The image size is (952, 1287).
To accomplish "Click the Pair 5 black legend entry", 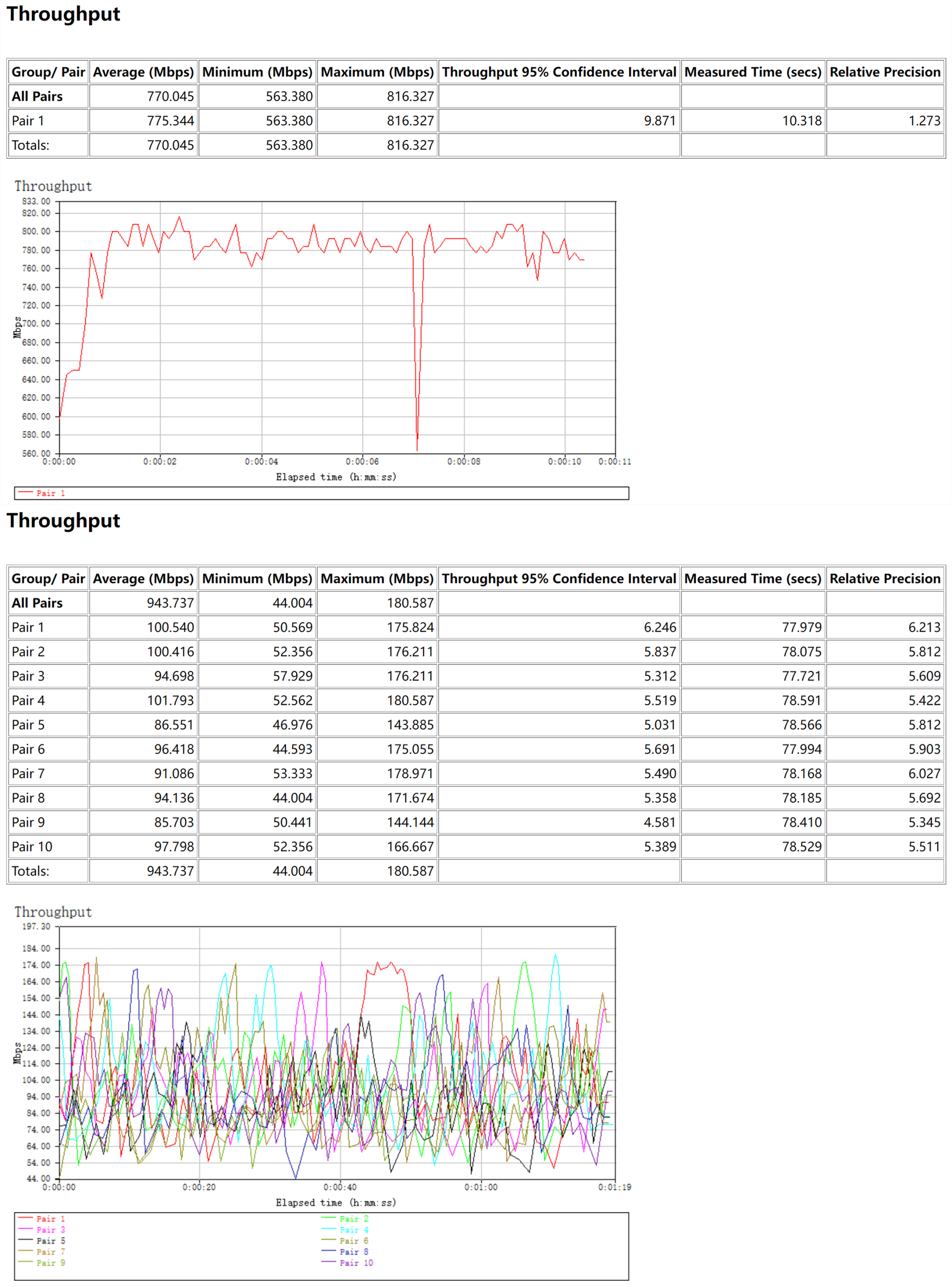I will 50,1240.
